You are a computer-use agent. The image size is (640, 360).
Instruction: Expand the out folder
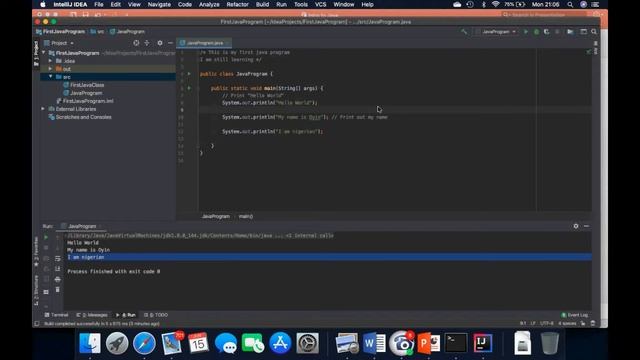[51, 69]
